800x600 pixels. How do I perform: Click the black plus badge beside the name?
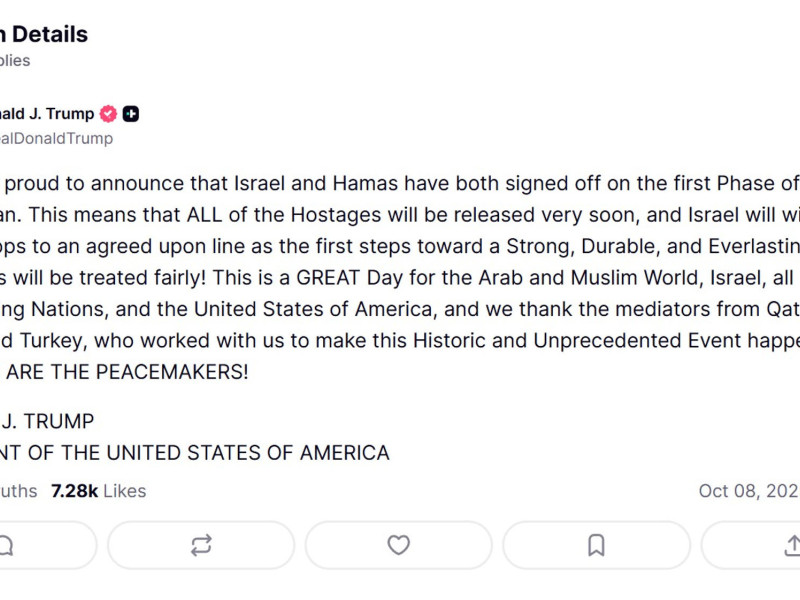pos(131,114)
